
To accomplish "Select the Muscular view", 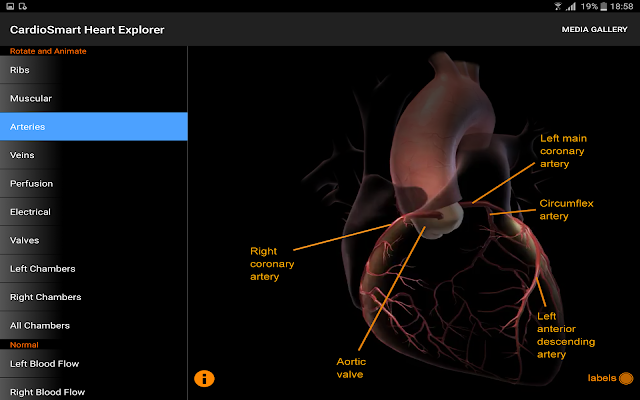I will 93,99.
